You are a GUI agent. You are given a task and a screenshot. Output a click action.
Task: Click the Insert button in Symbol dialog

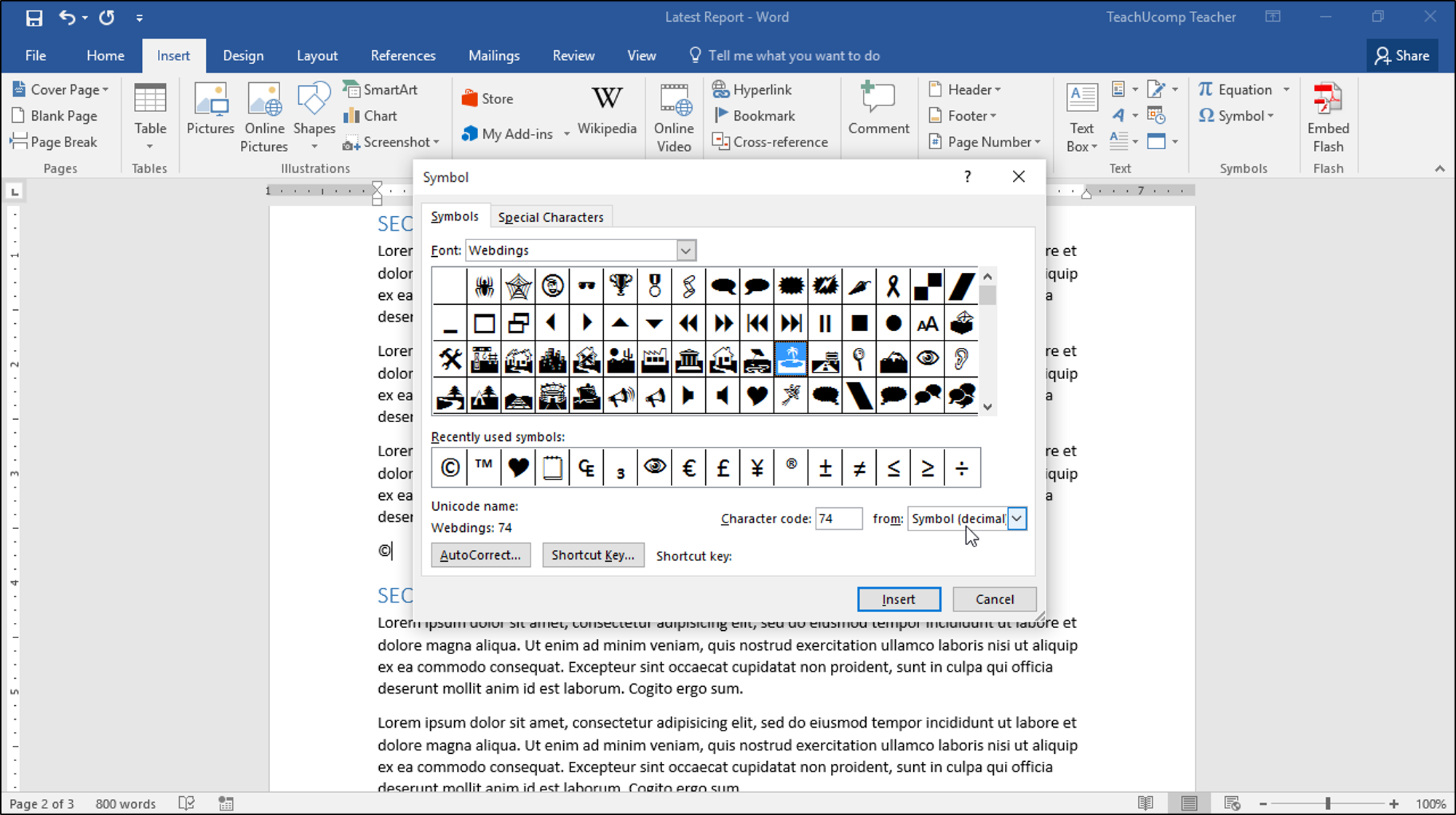[899, 599]
